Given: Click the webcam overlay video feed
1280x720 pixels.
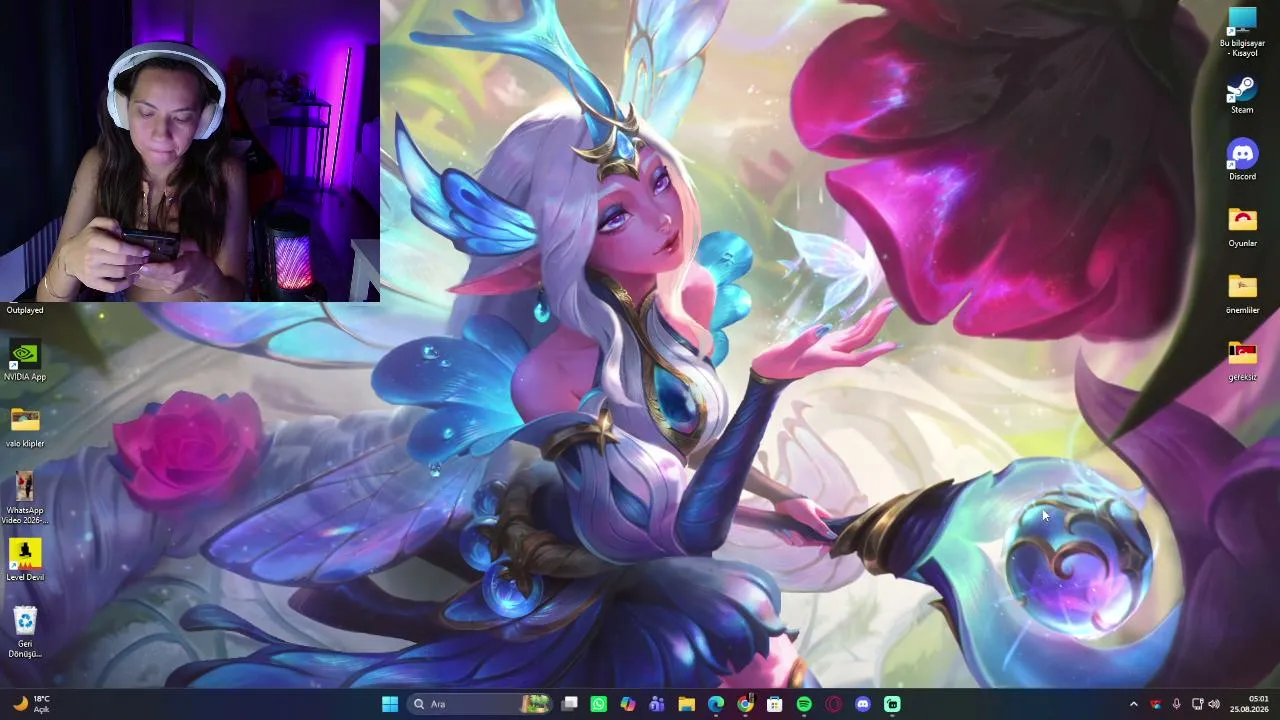Looking at the screenshot, I should [190, 150].
